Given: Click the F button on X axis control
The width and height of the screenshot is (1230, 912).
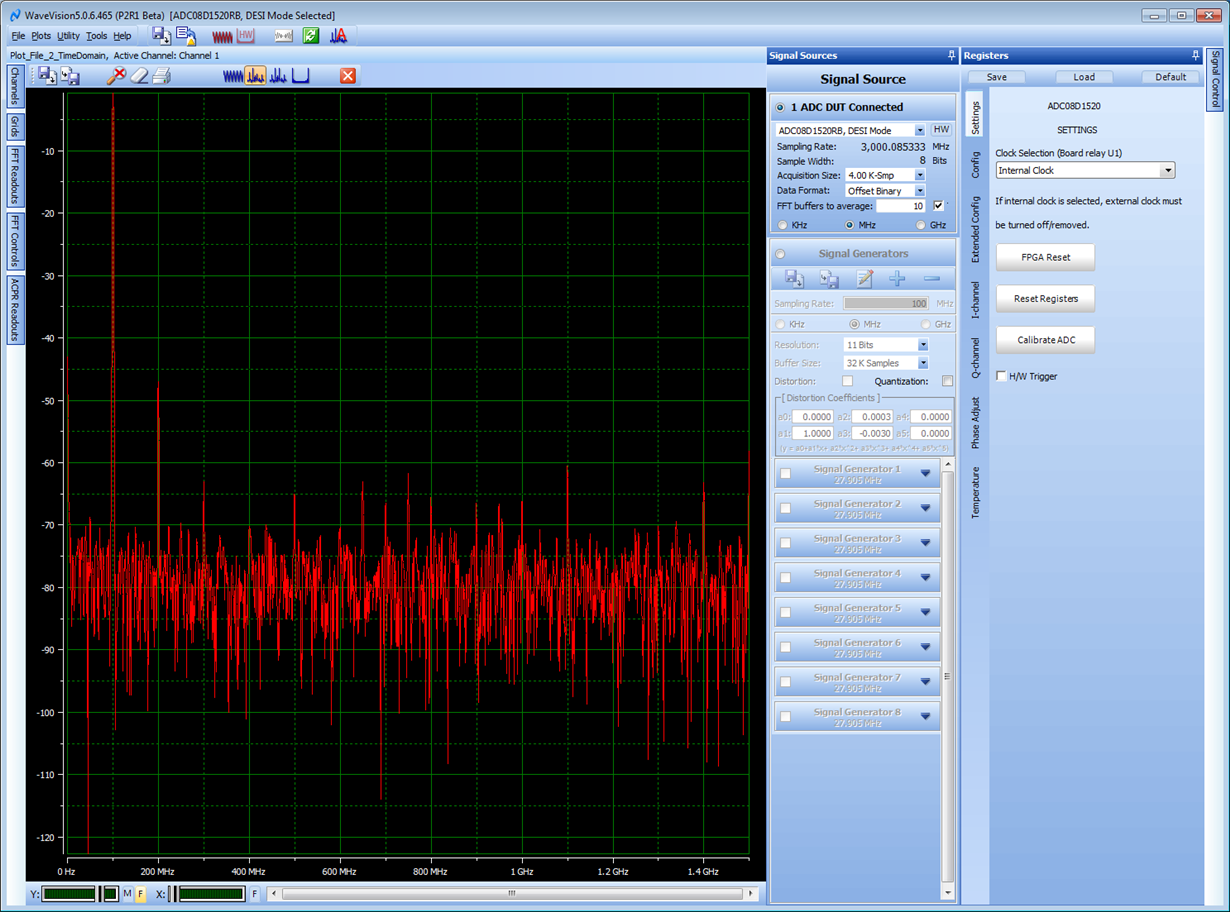Looking at the screenshot, I should 255,894.
